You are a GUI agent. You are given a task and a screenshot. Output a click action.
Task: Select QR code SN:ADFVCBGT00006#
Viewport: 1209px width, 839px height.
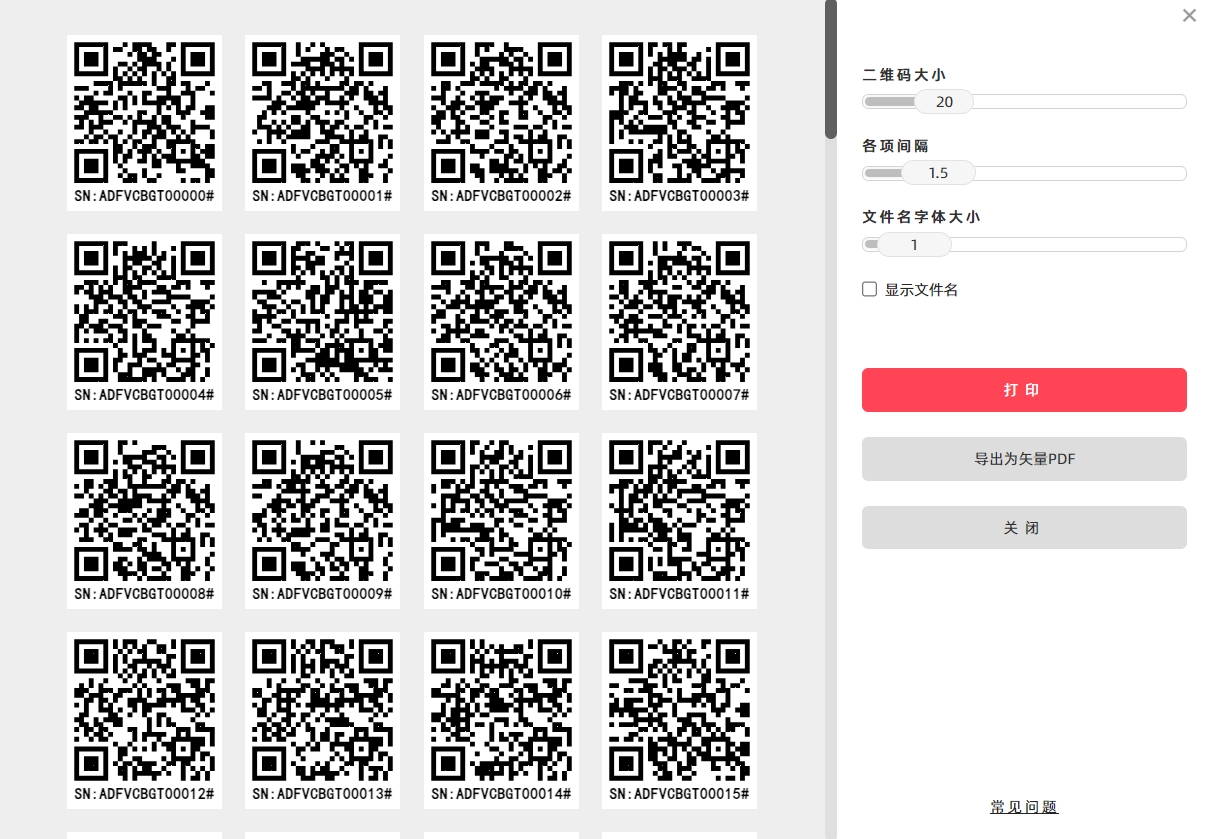(x=501, y=322)
